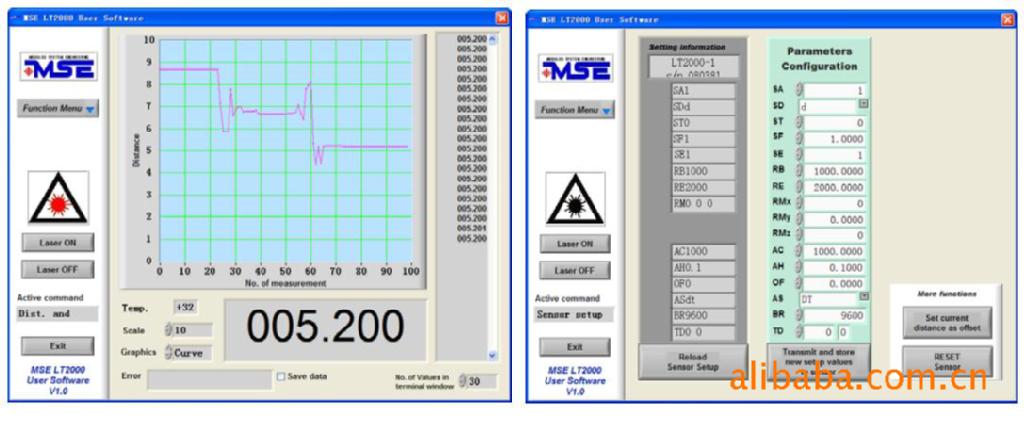Expand the SD parameter dropdown

point(863,105)
